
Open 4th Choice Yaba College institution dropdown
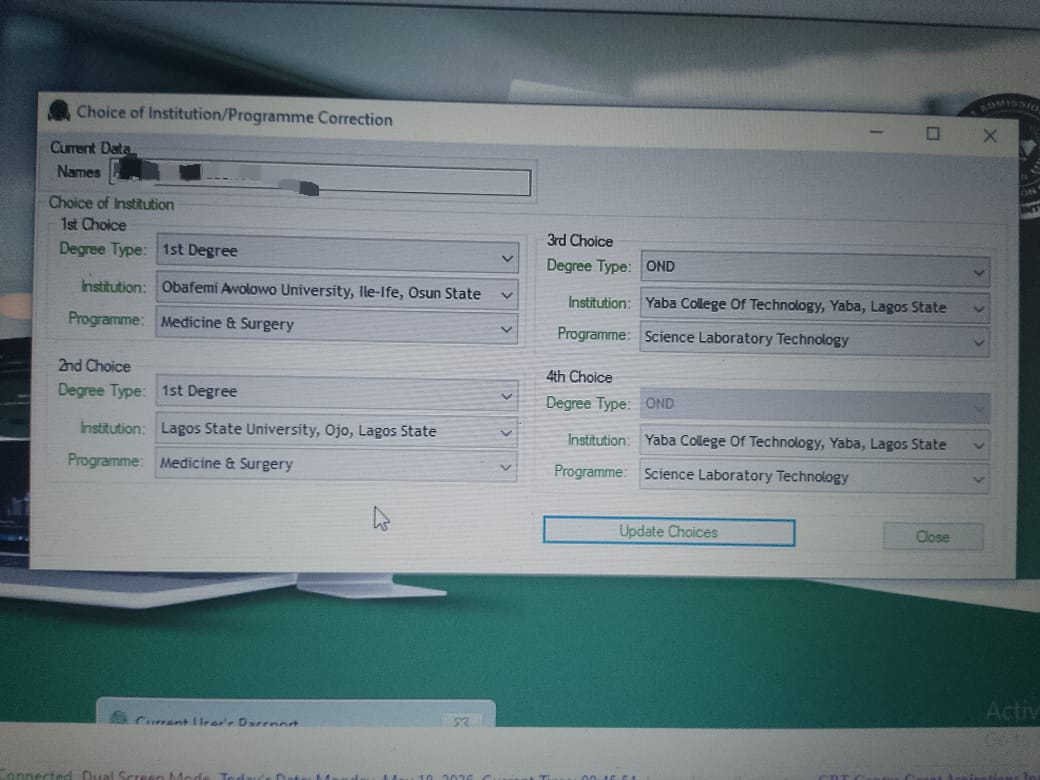(x=814, y=443)
